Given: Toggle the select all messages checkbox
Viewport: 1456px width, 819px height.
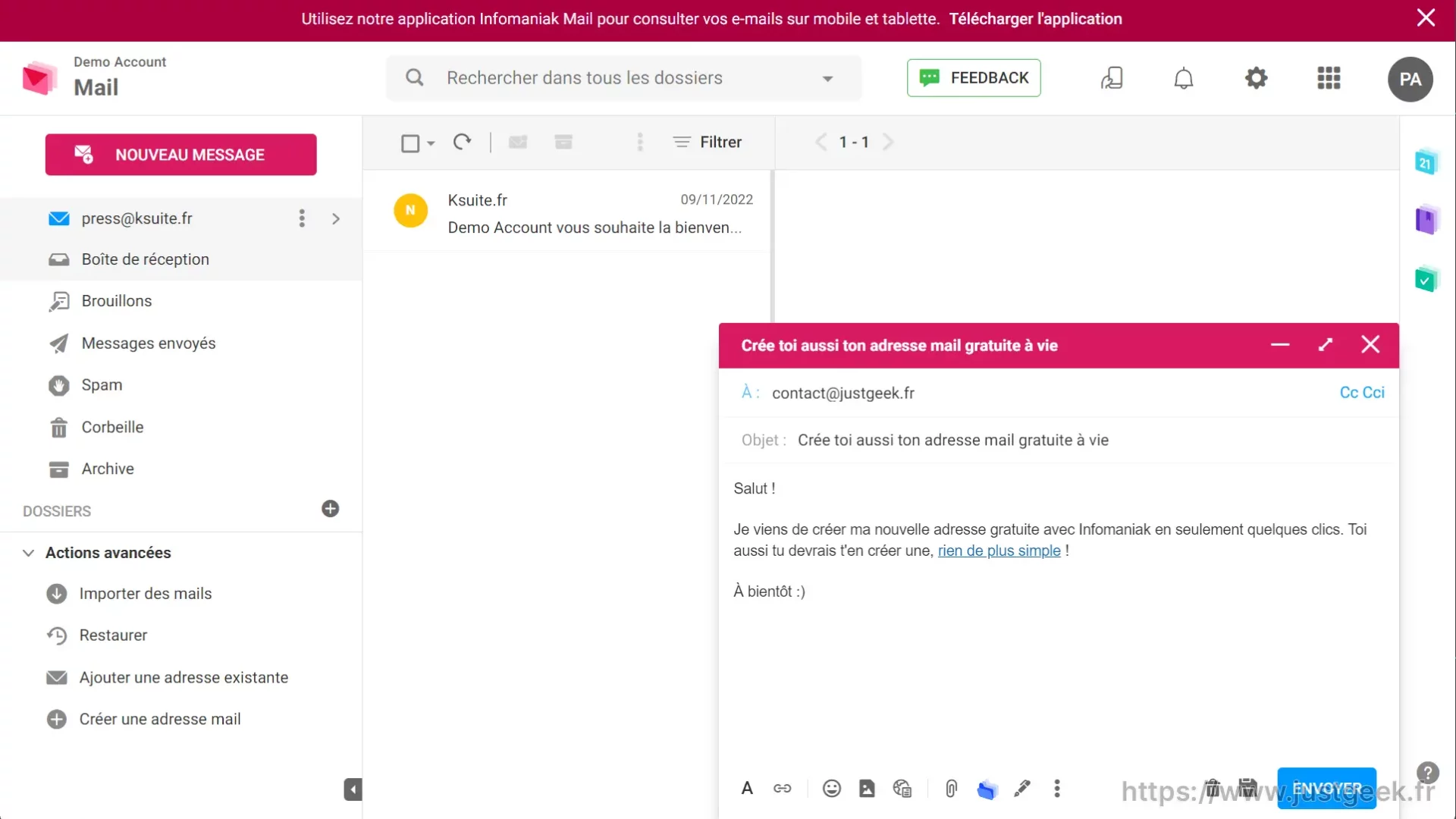Looking at the screenshot, I should coord(410,143).
